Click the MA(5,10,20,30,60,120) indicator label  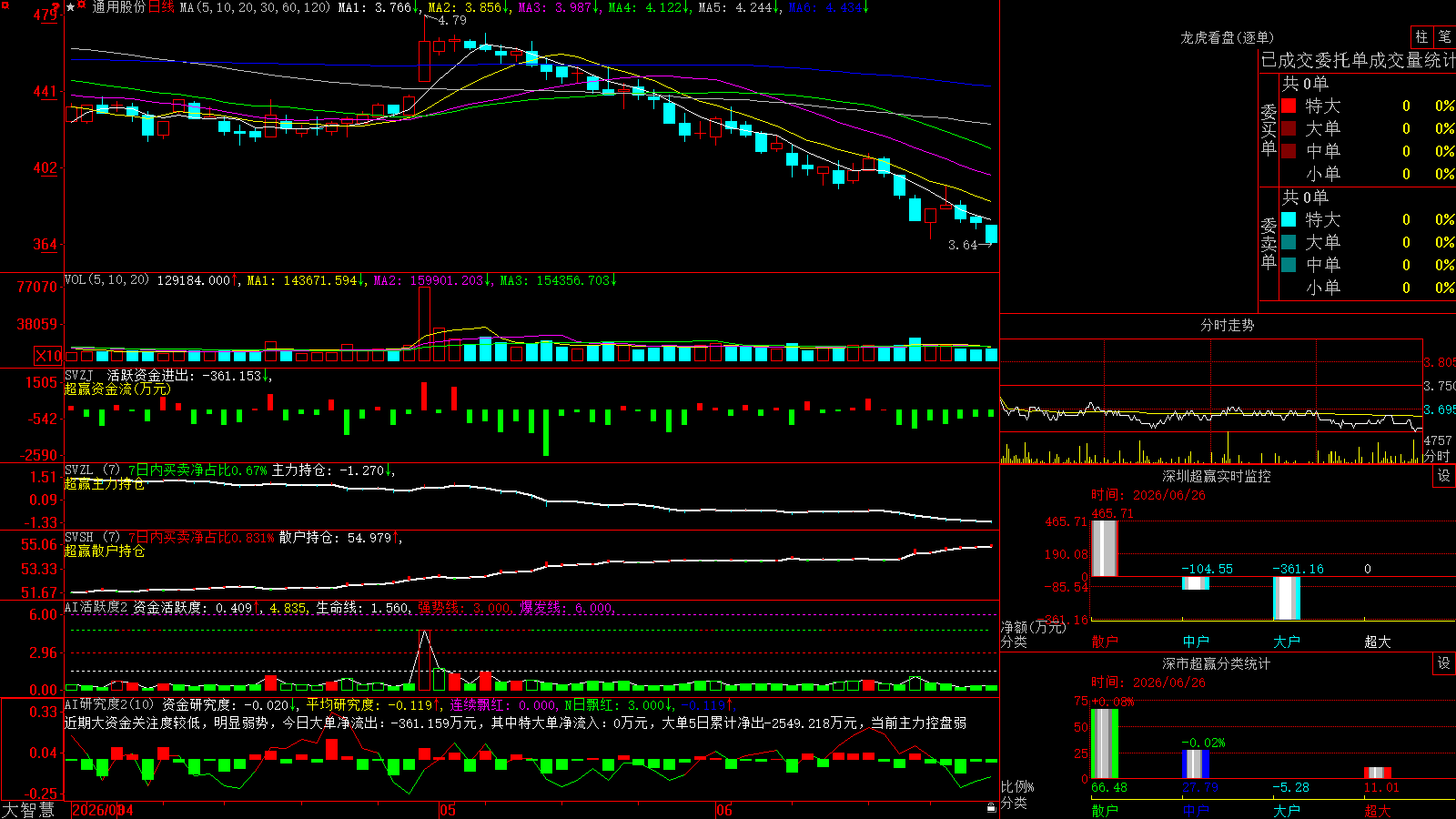tap(256, 7)
